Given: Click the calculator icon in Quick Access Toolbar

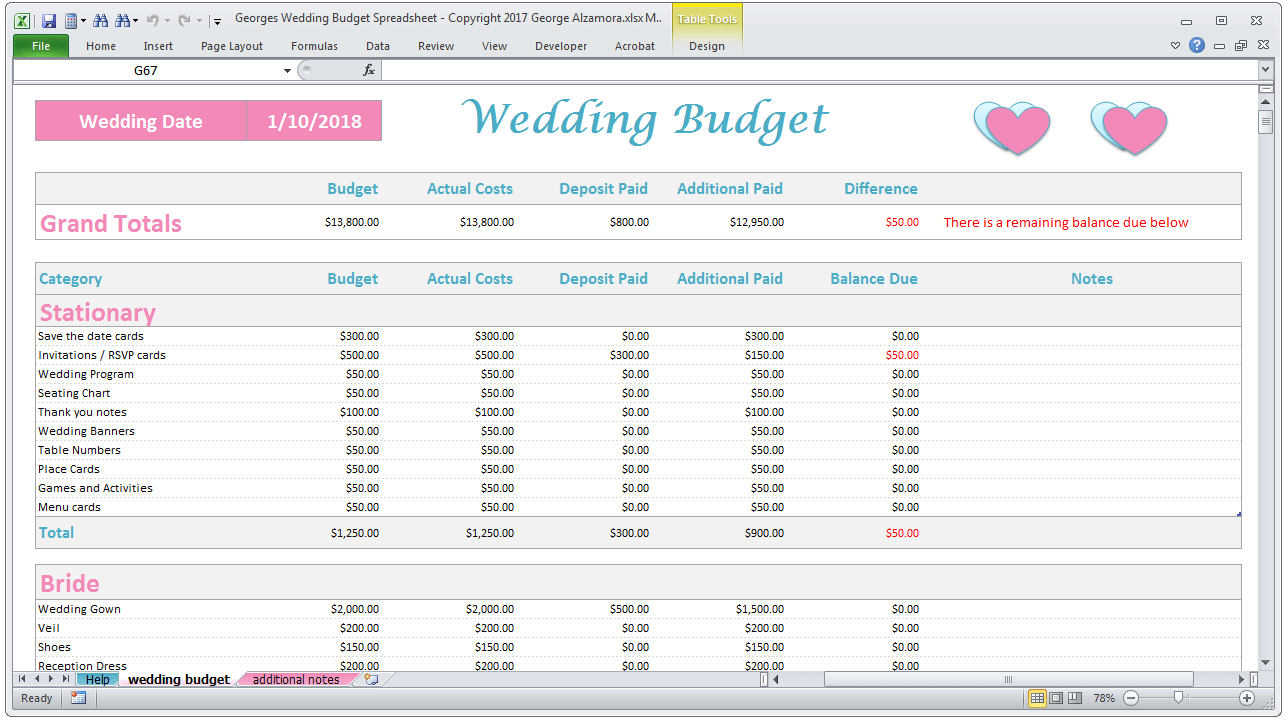Looking at the screenshot, I should coord(71,20).
